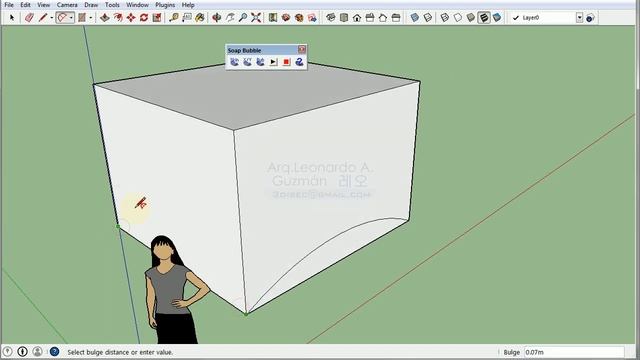
Task: Activate the Tape Measure tool
Action: (174, 18)
